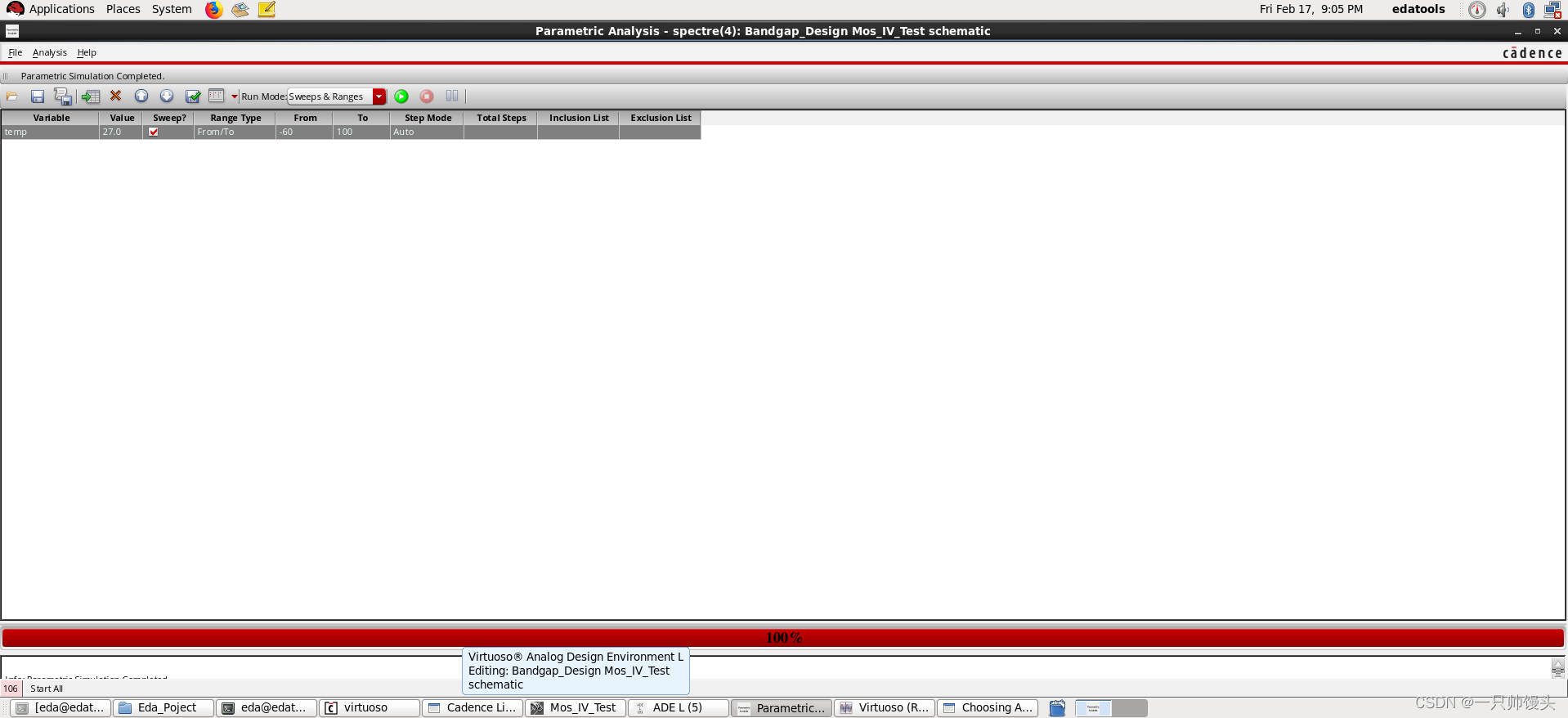Click the Bluetooth tray icon

(x=1528, y=9)
